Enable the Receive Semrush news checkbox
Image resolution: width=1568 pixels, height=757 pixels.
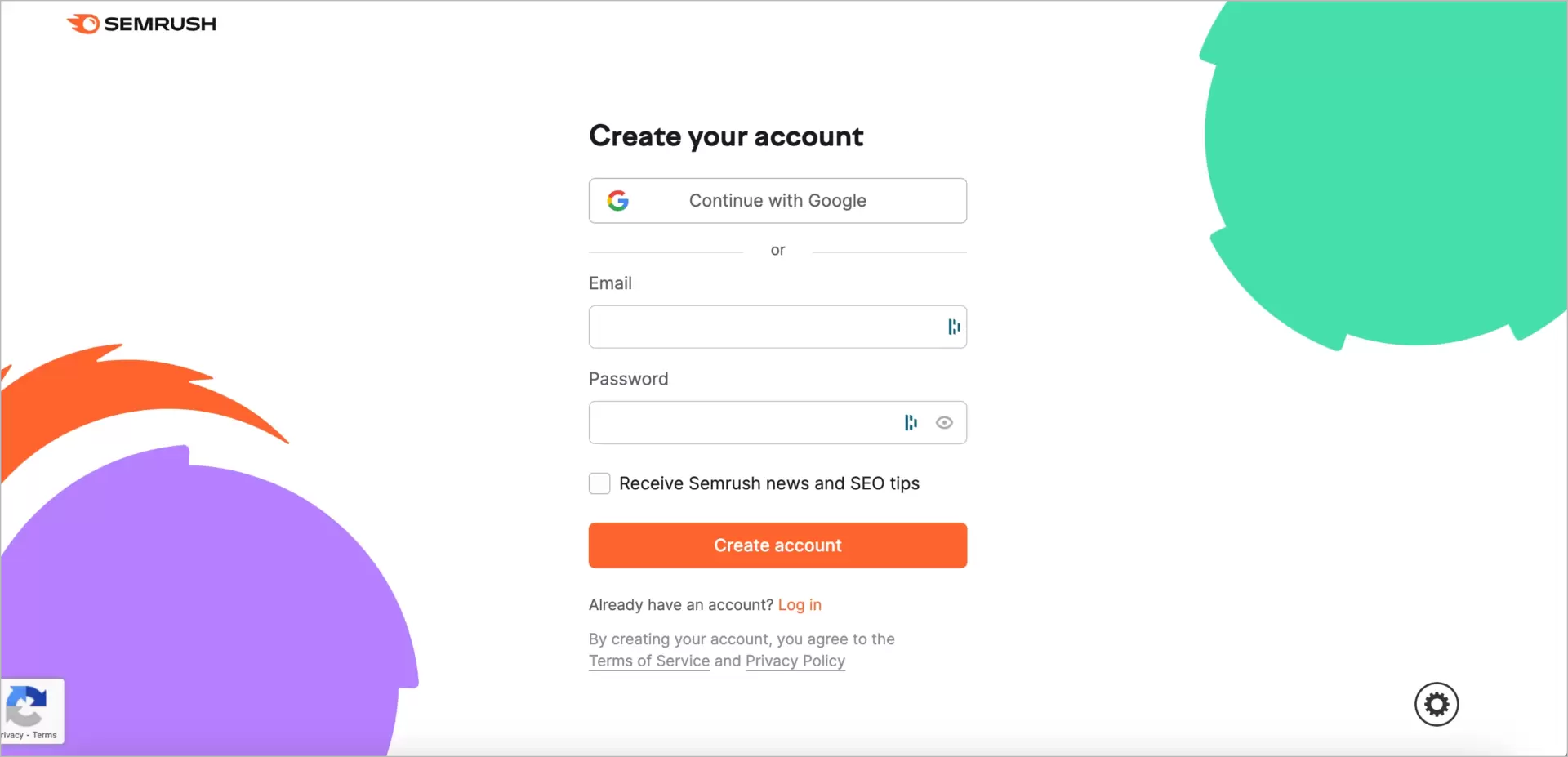tap(599, 483)
